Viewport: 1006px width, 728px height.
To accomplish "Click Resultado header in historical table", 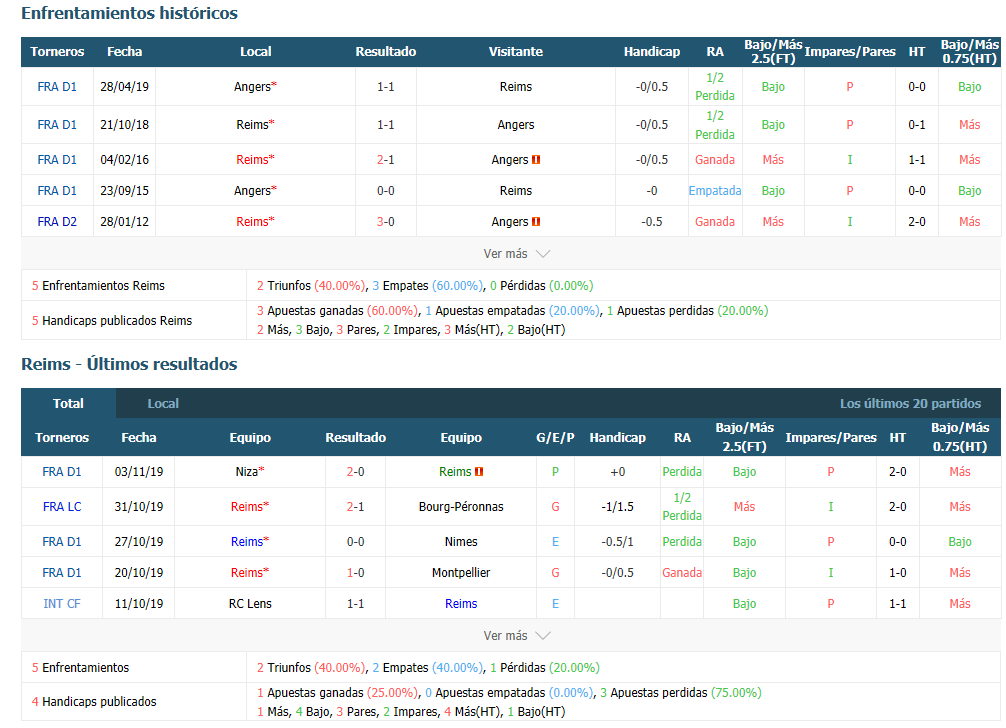I will pos(386,51).
